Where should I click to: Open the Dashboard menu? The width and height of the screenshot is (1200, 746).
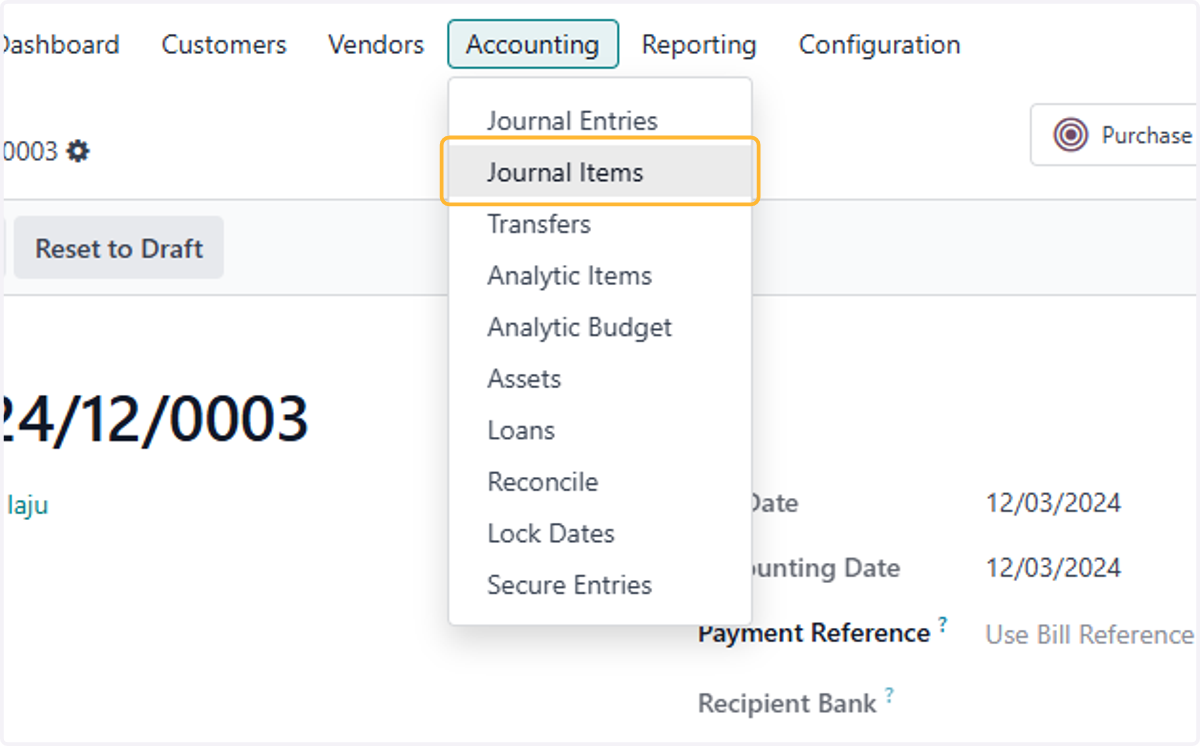pyautogui.click(x=60, y=44)
